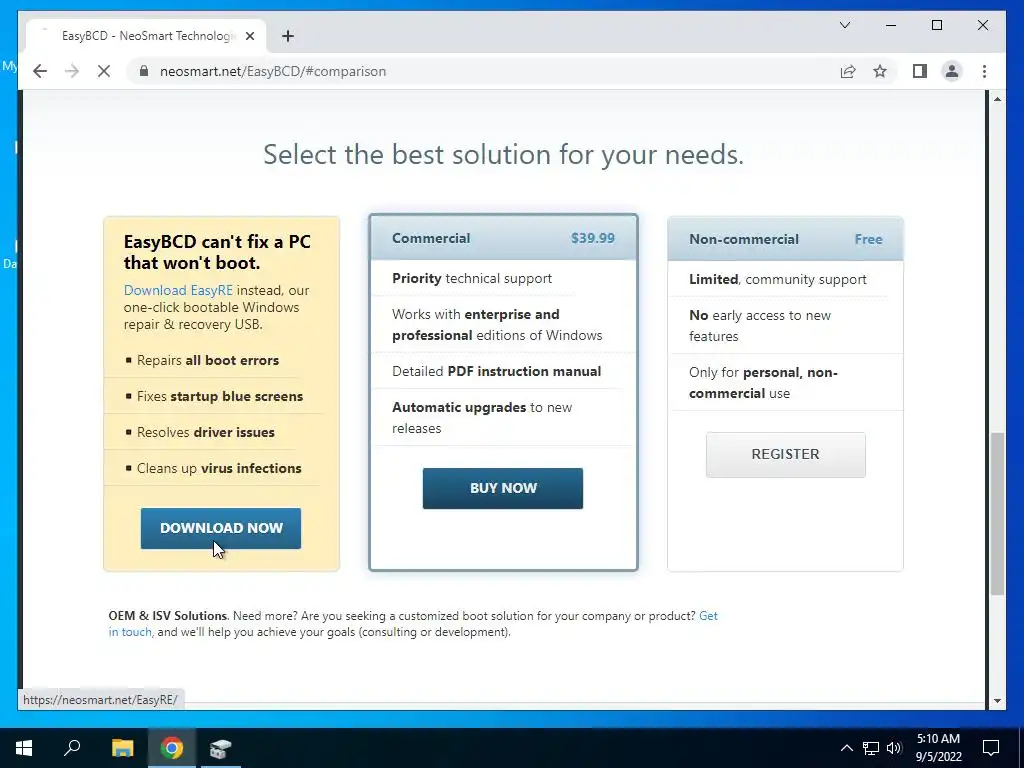Viewport: 1024px width, 768px height.
Task: Follow the Get in touch link
Action: click(x=413, y=624)
